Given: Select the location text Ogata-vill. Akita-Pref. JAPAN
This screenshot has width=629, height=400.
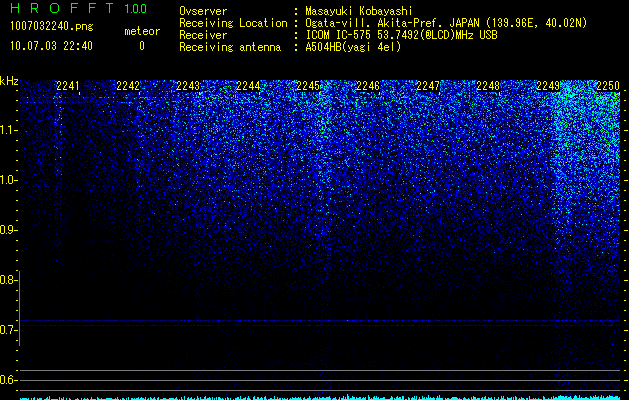Looking at the screenshot, I should click(x=392, y=23).
